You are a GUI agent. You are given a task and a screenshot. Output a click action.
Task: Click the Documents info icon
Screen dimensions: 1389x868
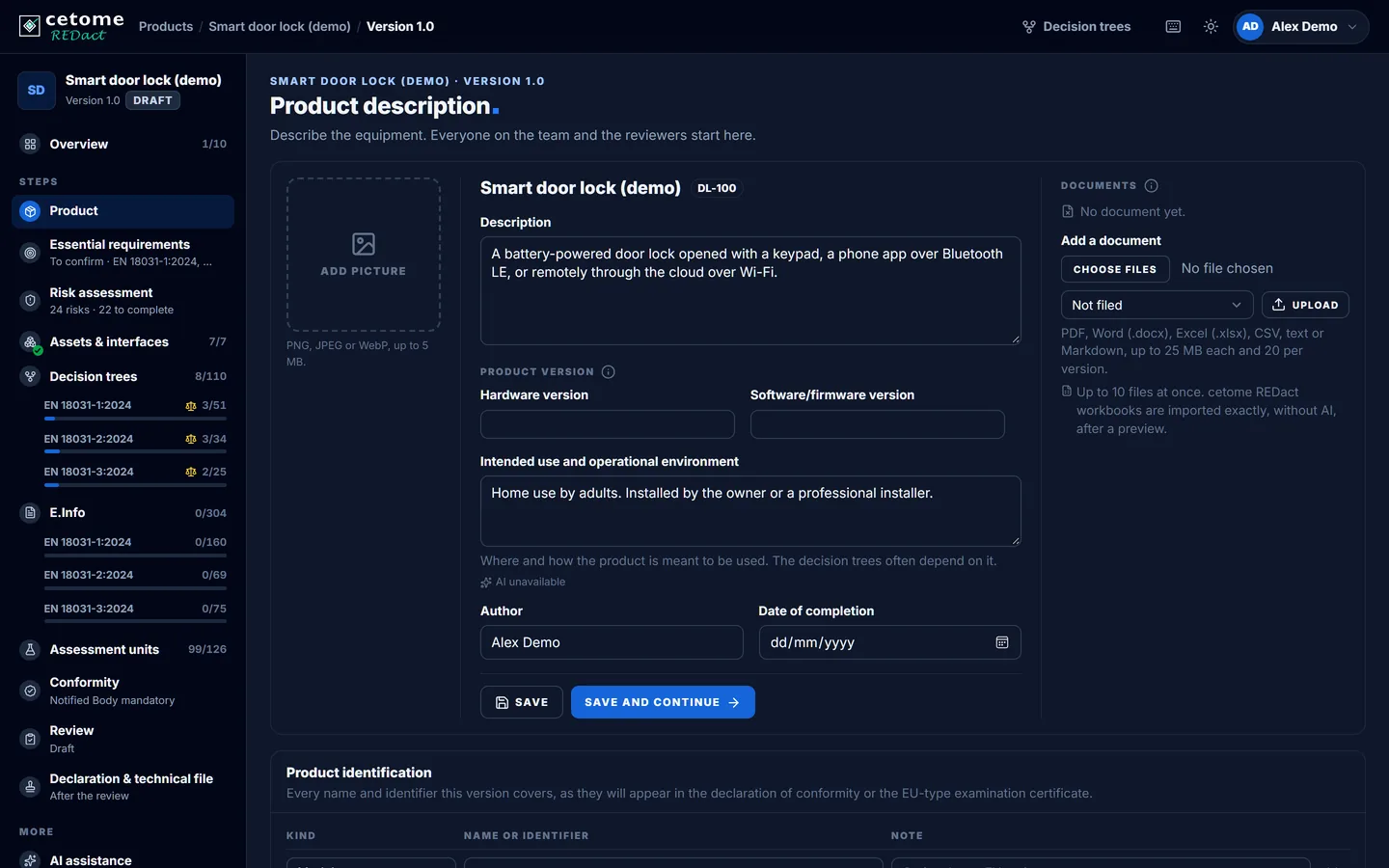tap(1152, 186)
